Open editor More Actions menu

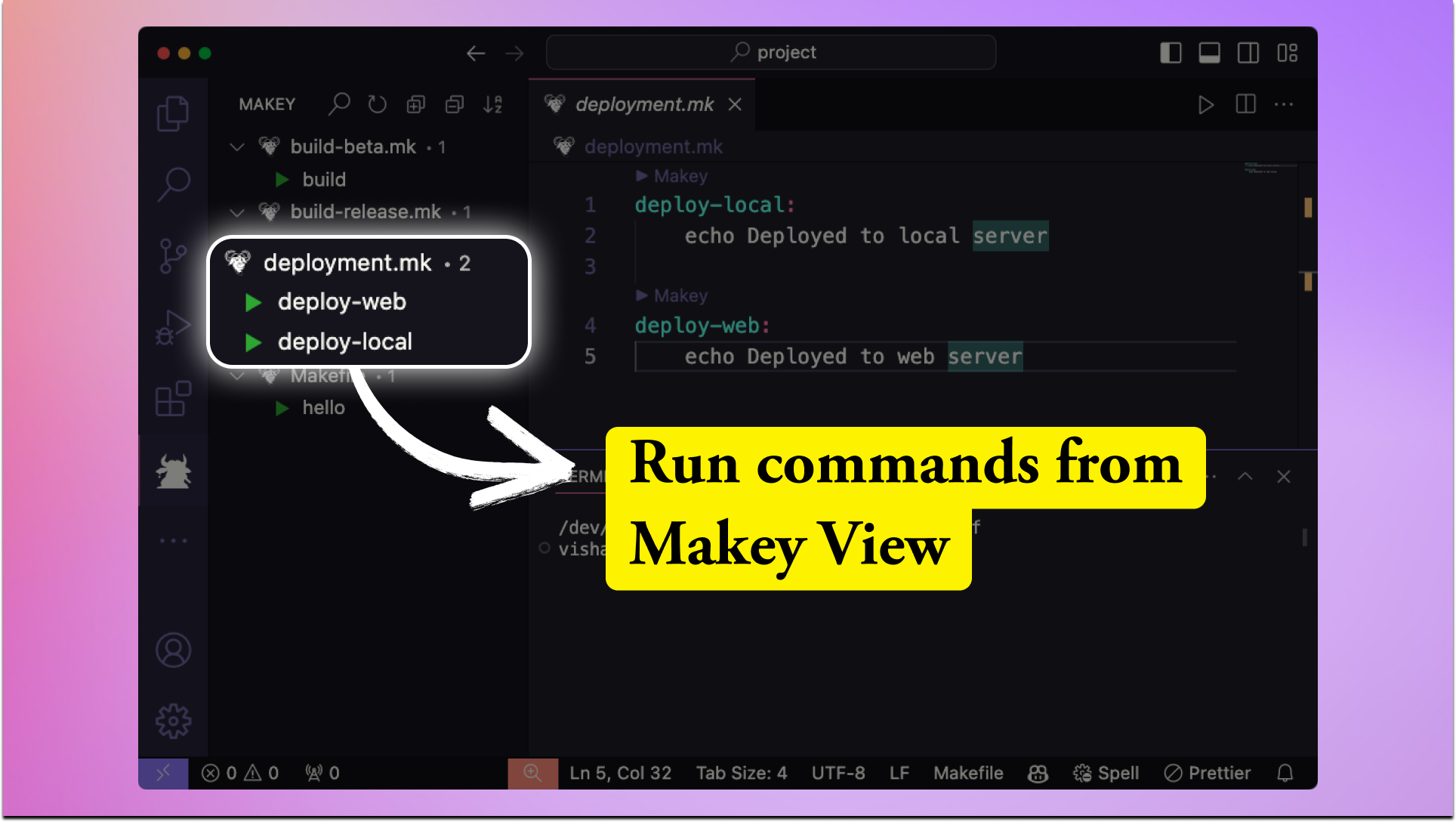point(1284,104)
